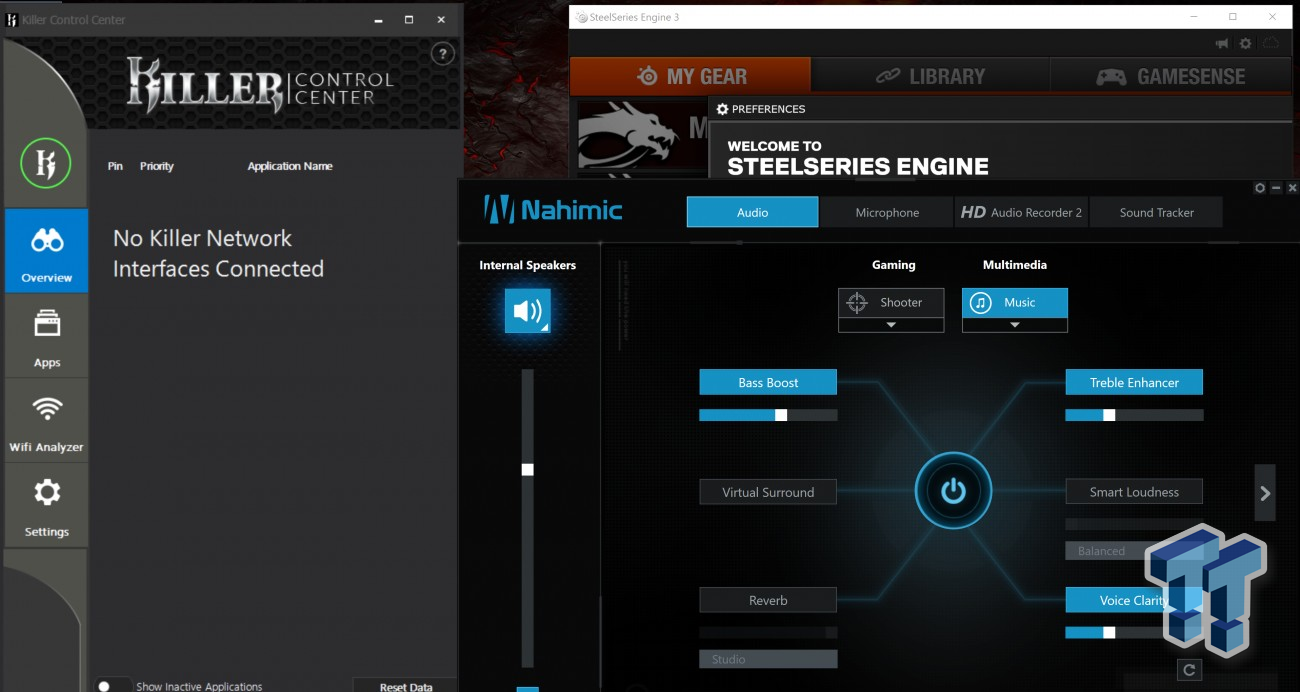
Task: Sort by the Priority column header
Action: click(157, 166)
